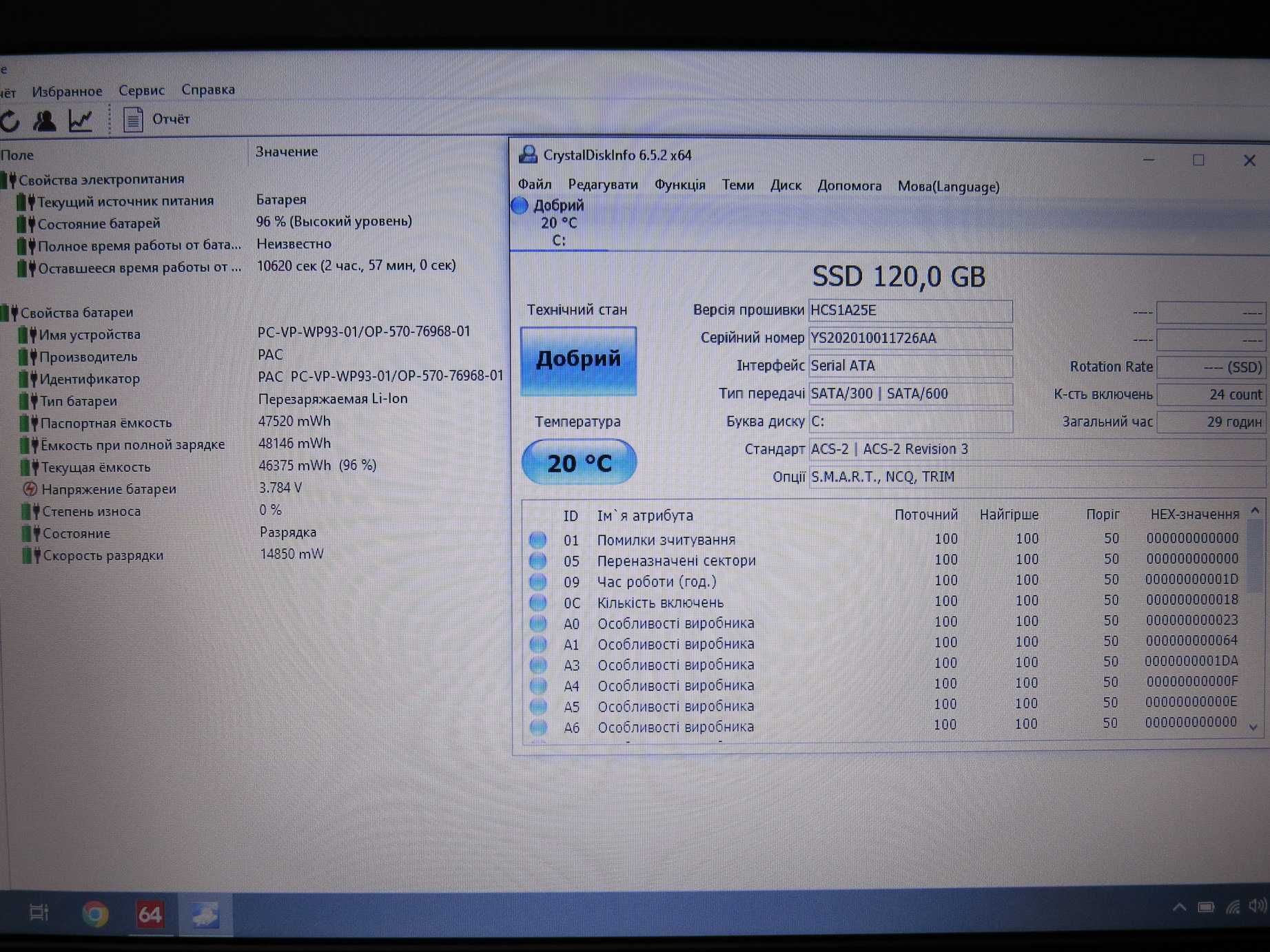Viewport: 1270px width, 952px height.
Task: Click status icon of attribute A4
Action: [538, 685]
